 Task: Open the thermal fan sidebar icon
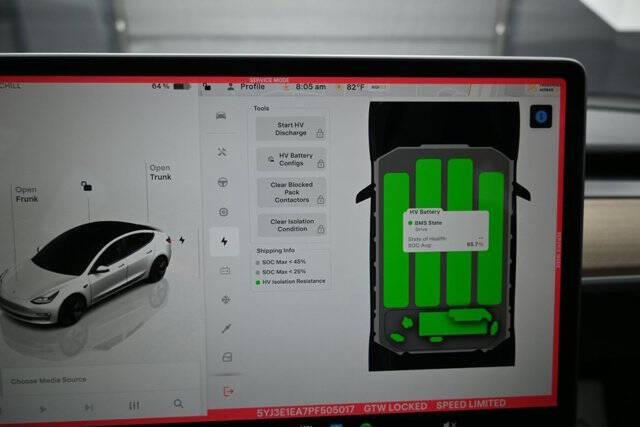tap(226, 300)
